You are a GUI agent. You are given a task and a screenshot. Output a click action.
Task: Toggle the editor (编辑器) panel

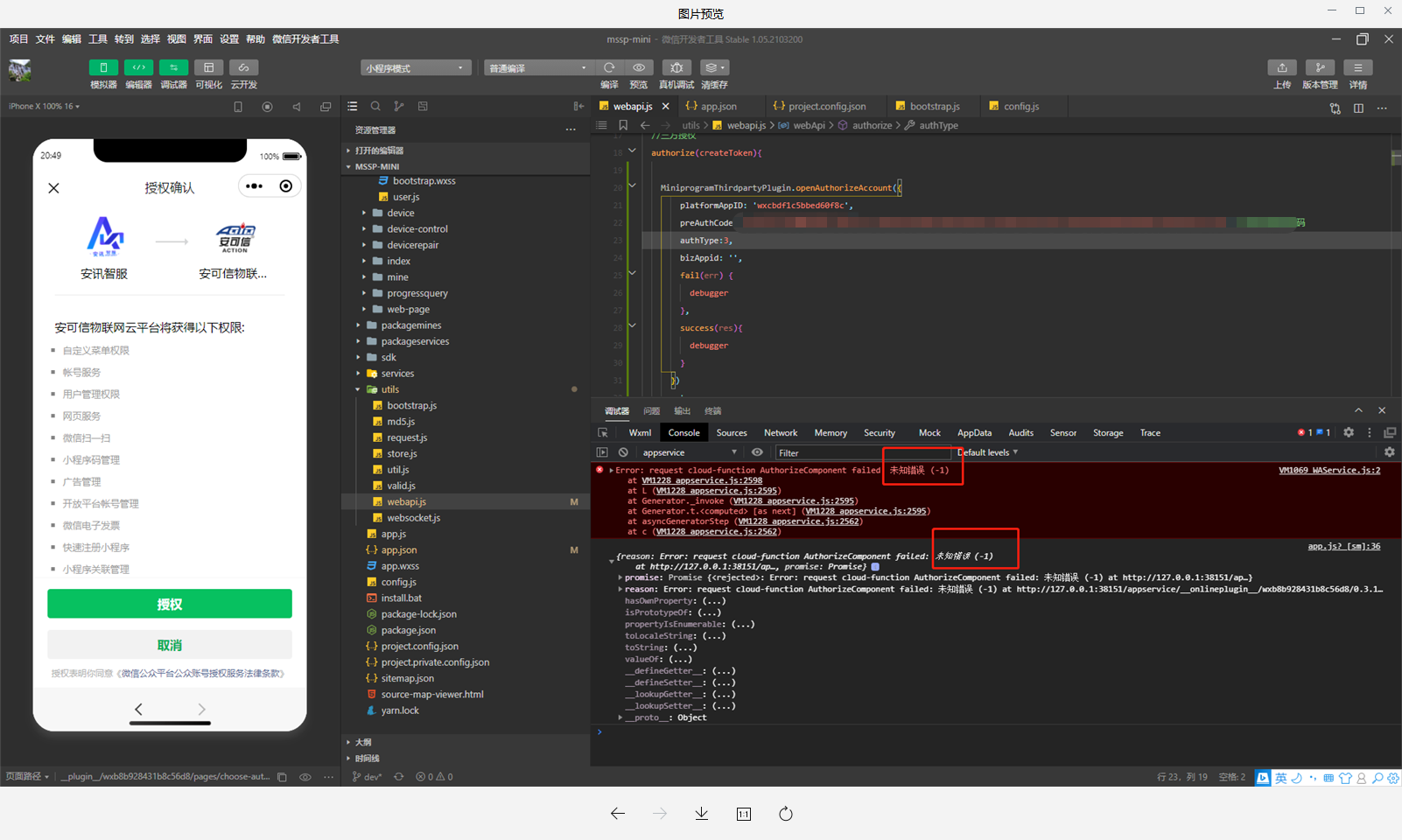point(138,67)
